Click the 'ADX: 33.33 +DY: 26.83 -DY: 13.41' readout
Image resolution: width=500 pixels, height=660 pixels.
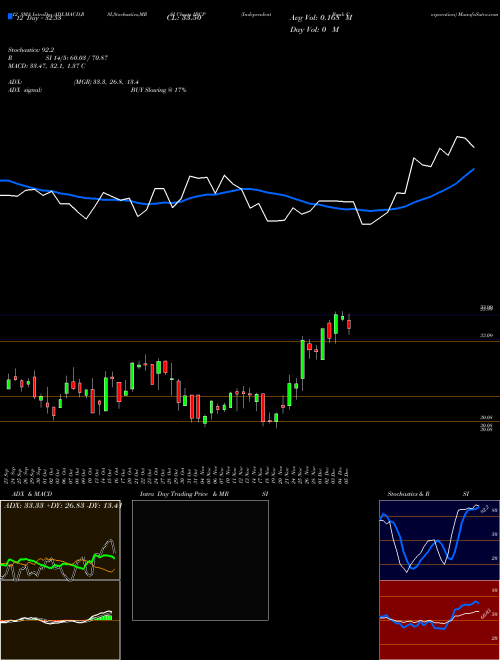63,505
